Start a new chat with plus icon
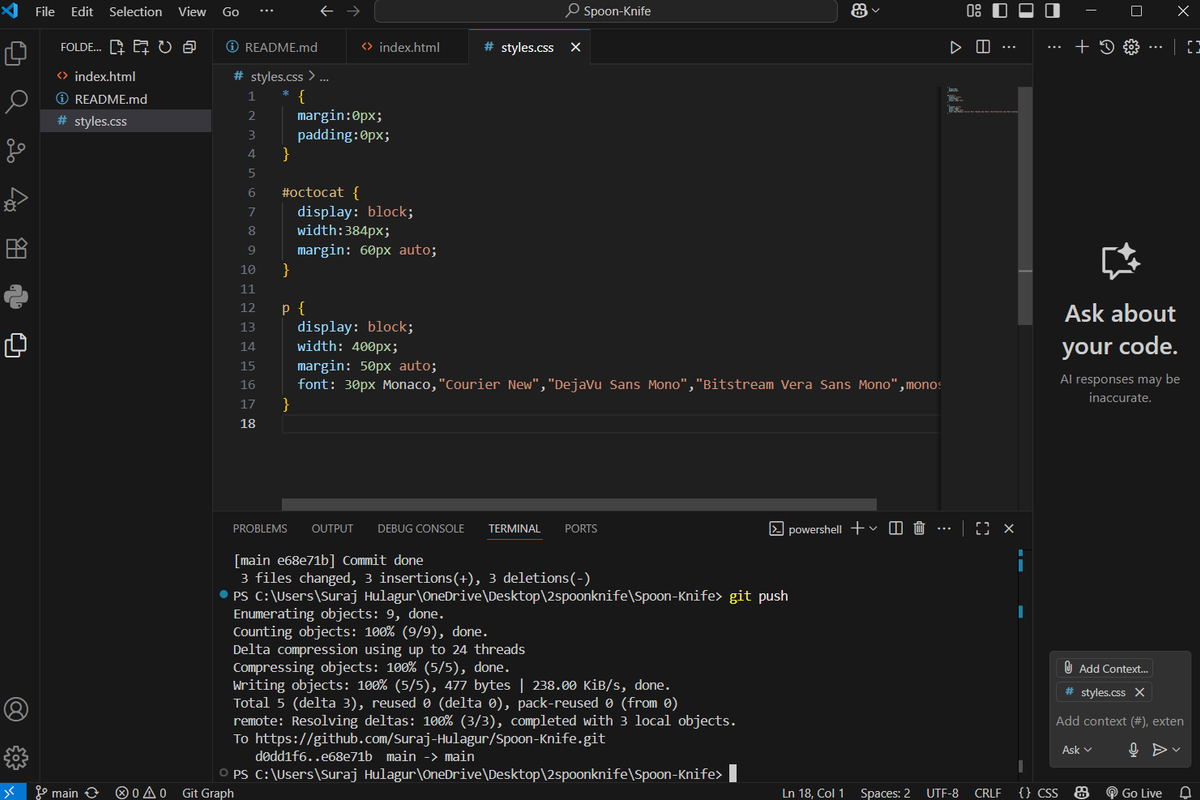Viewport: 1200px width, 800px height. 1082,47
